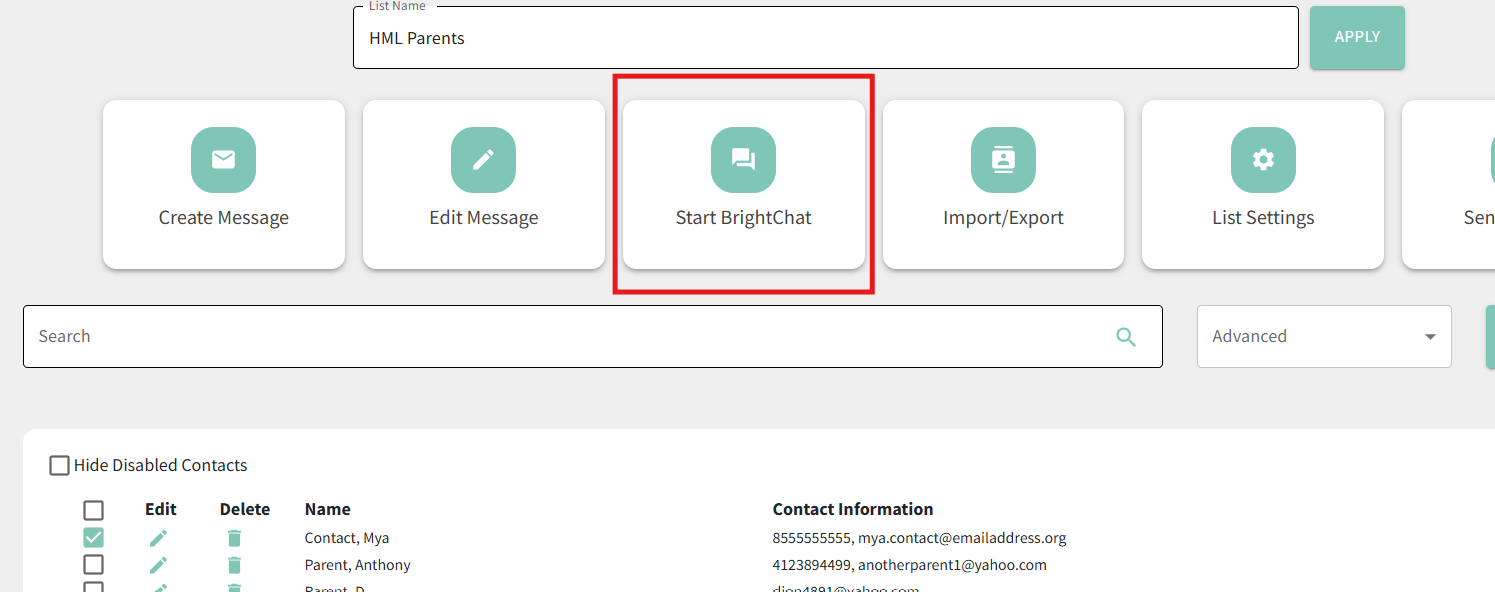The width and height of the screenshot is (1495, 592).
Task: Click the name Parent, Anthony
Action: coord(358,565)
